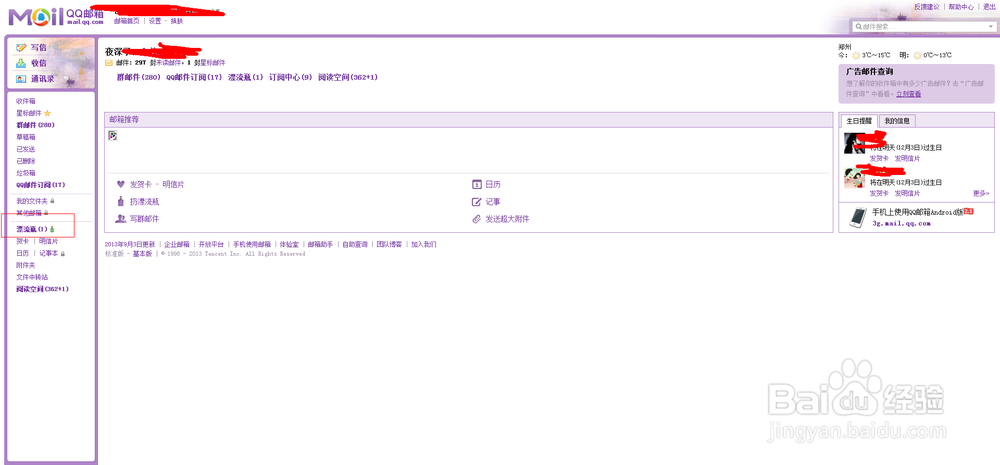The width and height of the screenshot is (1000, 465).
Task: Open 垃圾箱 in the sidebar
Action: (x=26, y=173)
